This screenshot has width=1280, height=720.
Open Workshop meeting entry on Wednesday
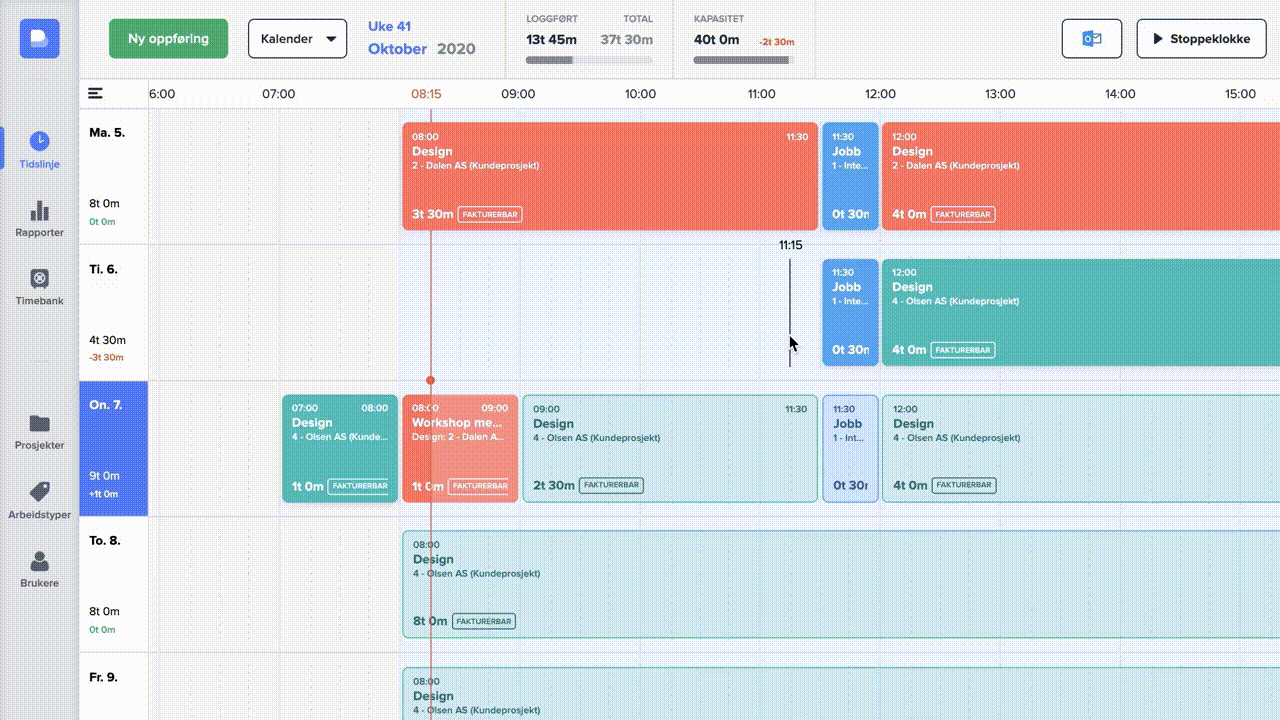(x=460, y=448)
